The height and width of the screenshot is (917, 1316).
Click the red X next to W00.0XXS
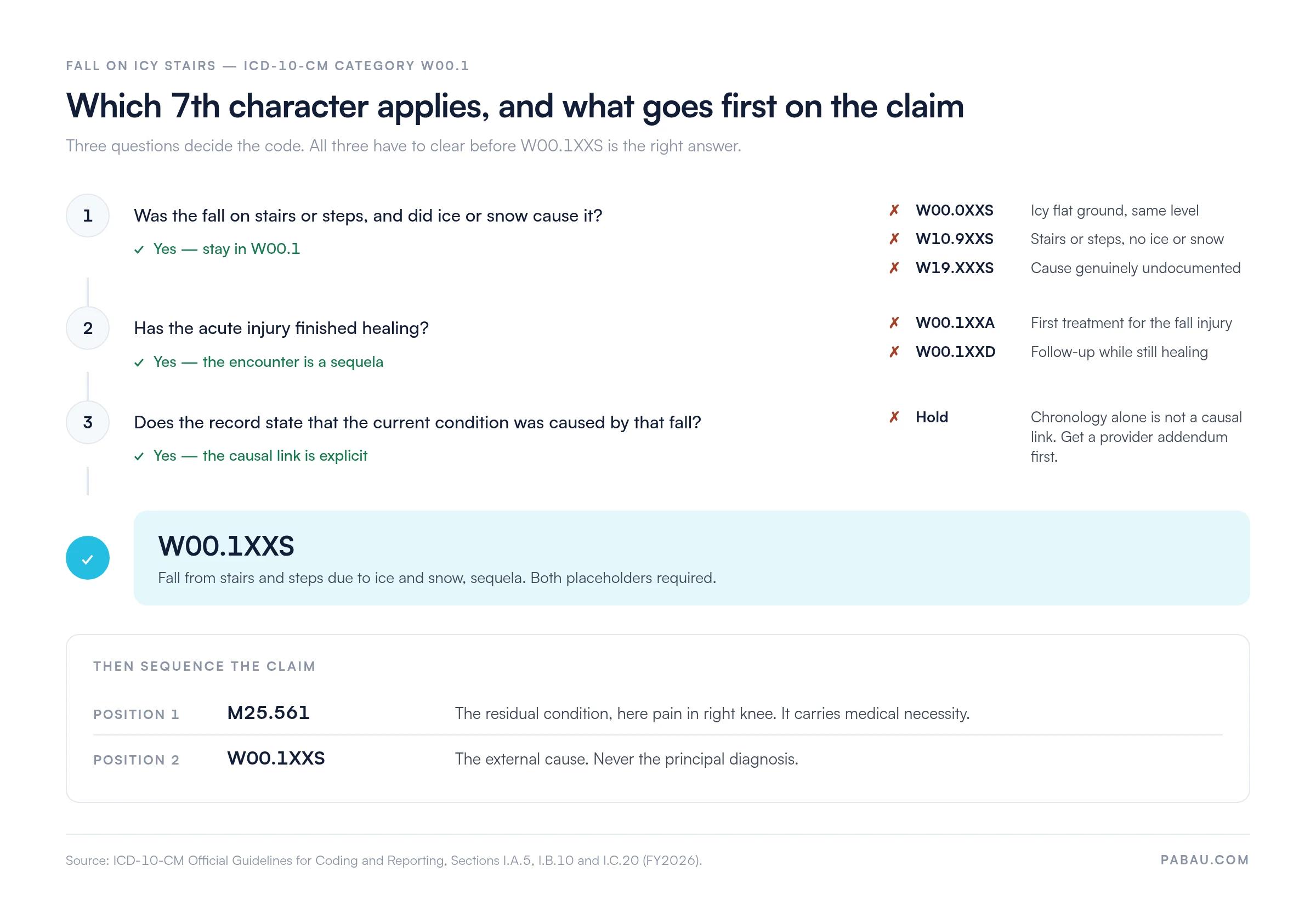point(894,211)
